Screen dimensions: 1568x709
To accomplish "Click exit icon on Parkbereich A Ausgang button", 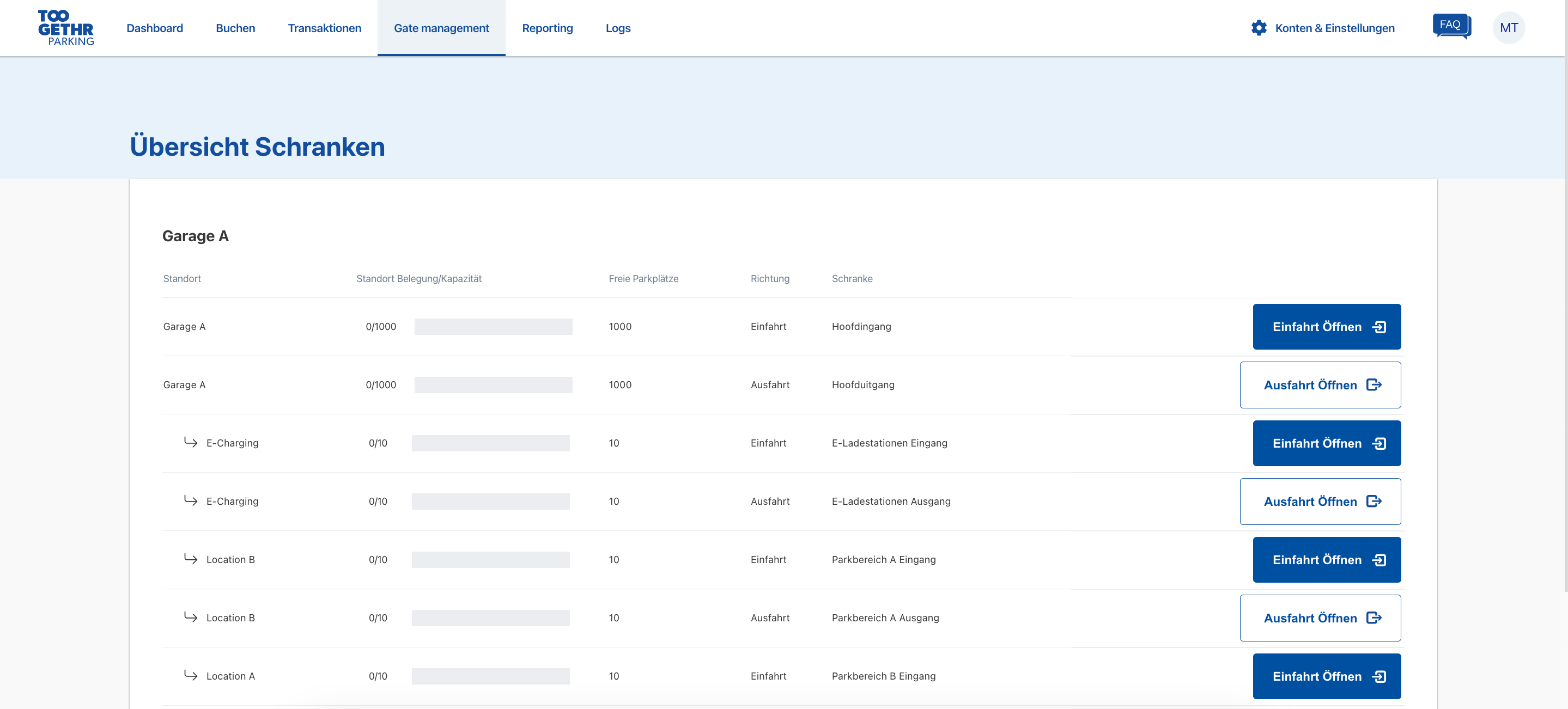I will (x=1374, y=618).
